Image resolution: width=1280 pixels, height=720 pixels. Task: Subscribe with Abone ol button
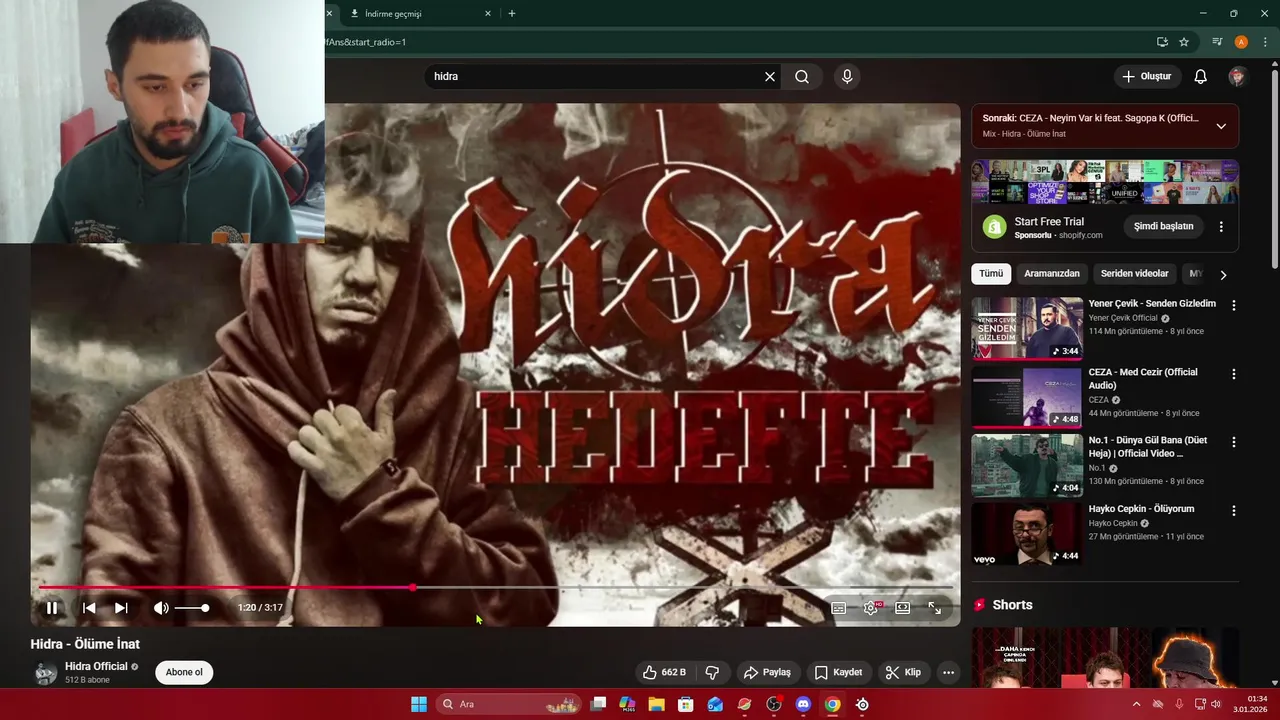(x=184, y=672)
